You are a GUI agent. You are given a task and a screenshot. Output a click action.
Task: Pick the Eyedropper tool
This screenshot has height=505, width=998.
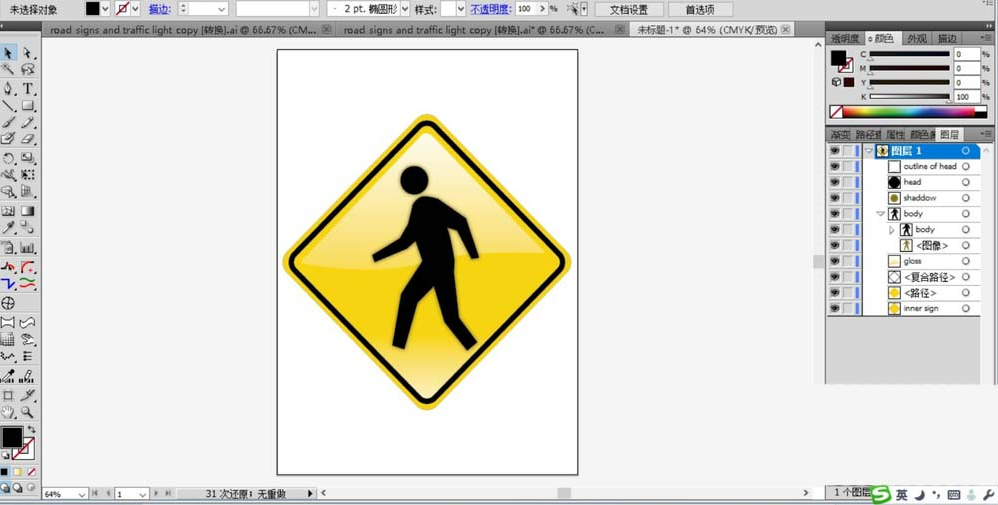8,227
